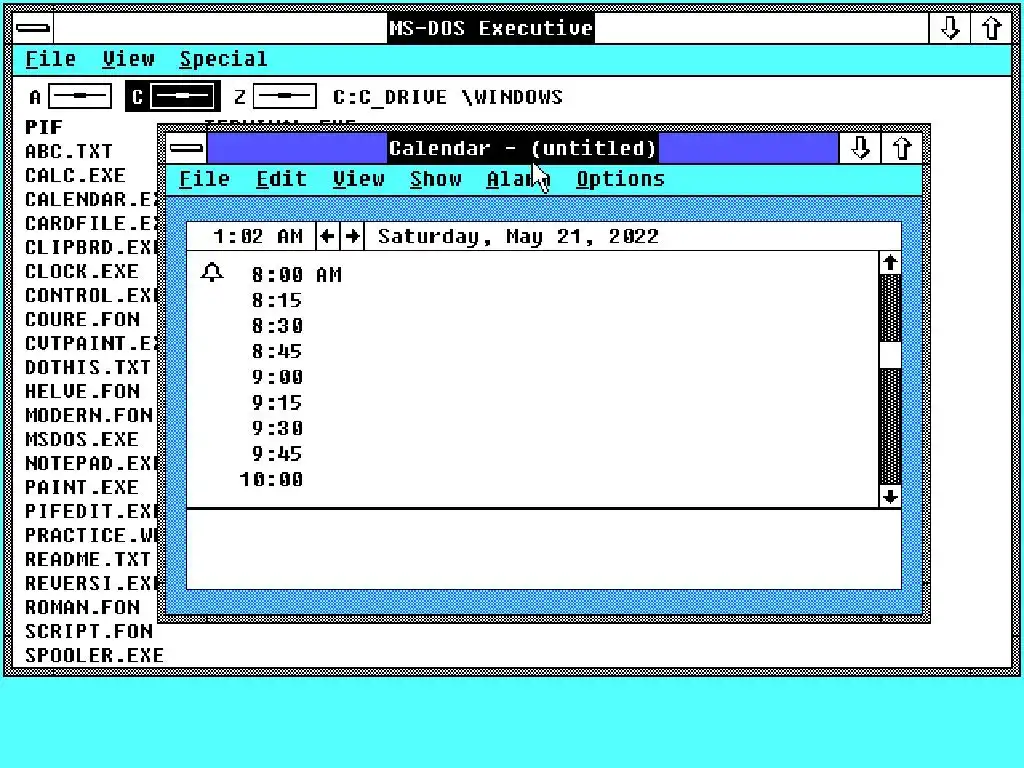This screenshot has height=768, width=1024.
Task: Maximize Calendar with up arrow button
Action: tap(902, 148)
